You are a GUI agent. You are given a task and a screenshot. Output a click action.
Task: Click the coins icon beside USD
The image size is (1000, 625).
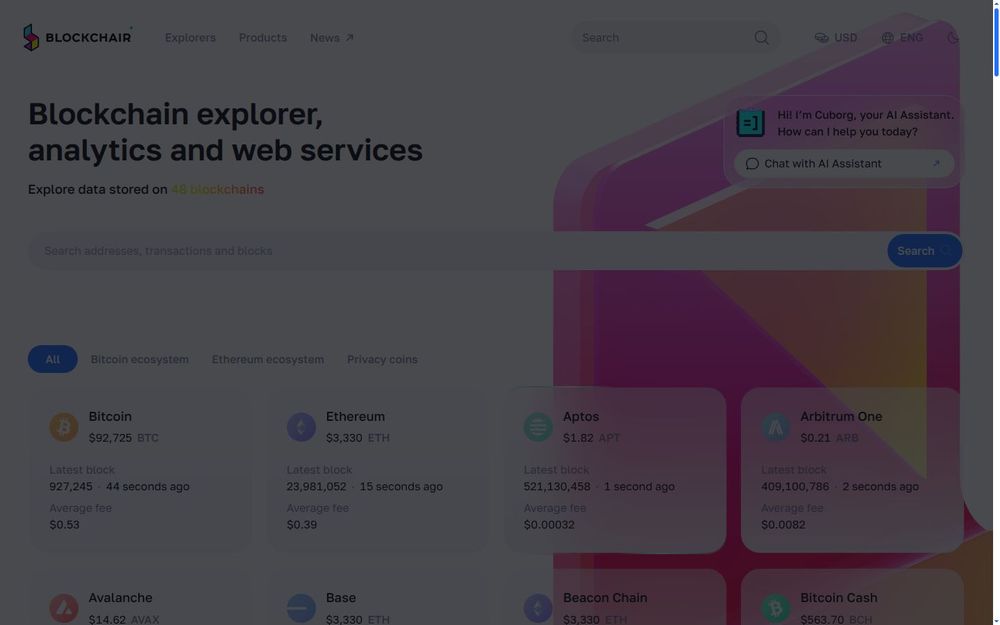(821, 38)
